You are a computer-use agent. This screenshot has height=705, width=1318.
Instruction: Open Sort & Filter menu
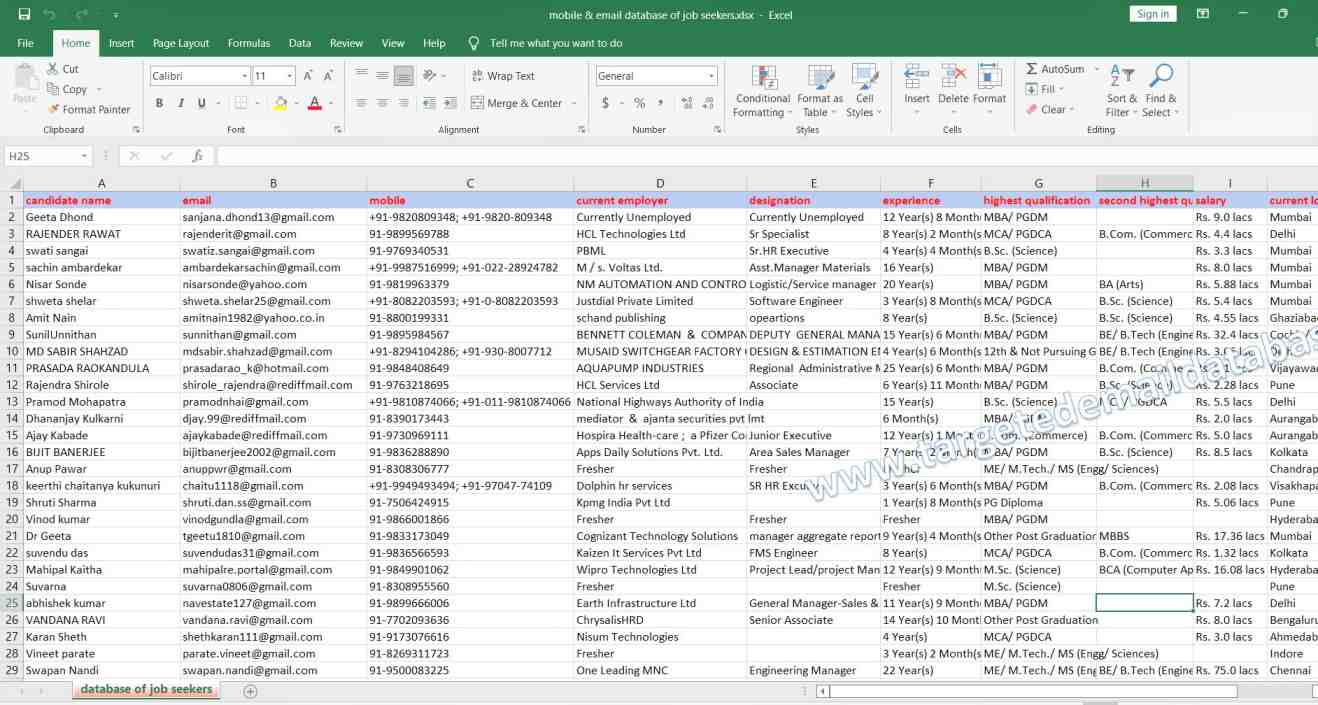coord(1122,91)
